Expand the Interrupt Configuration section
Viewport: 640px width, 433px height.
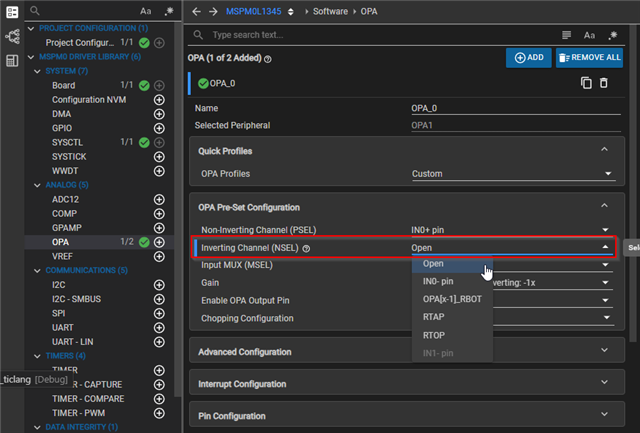604,382
